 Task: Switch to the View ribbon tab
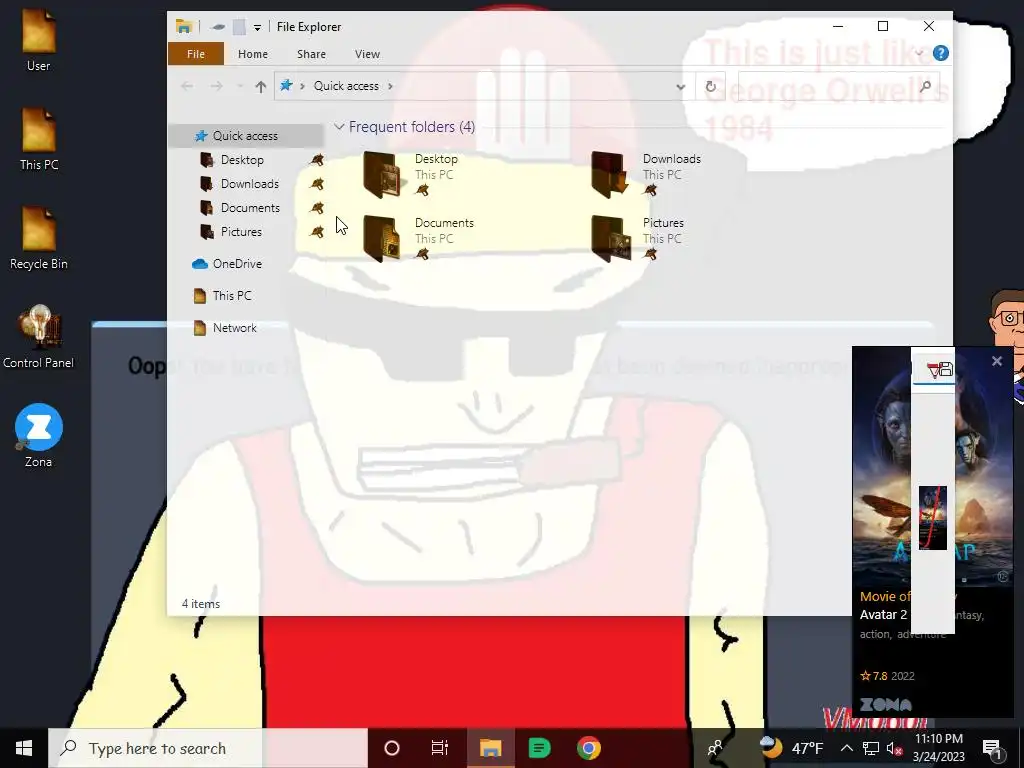point(367,54)
